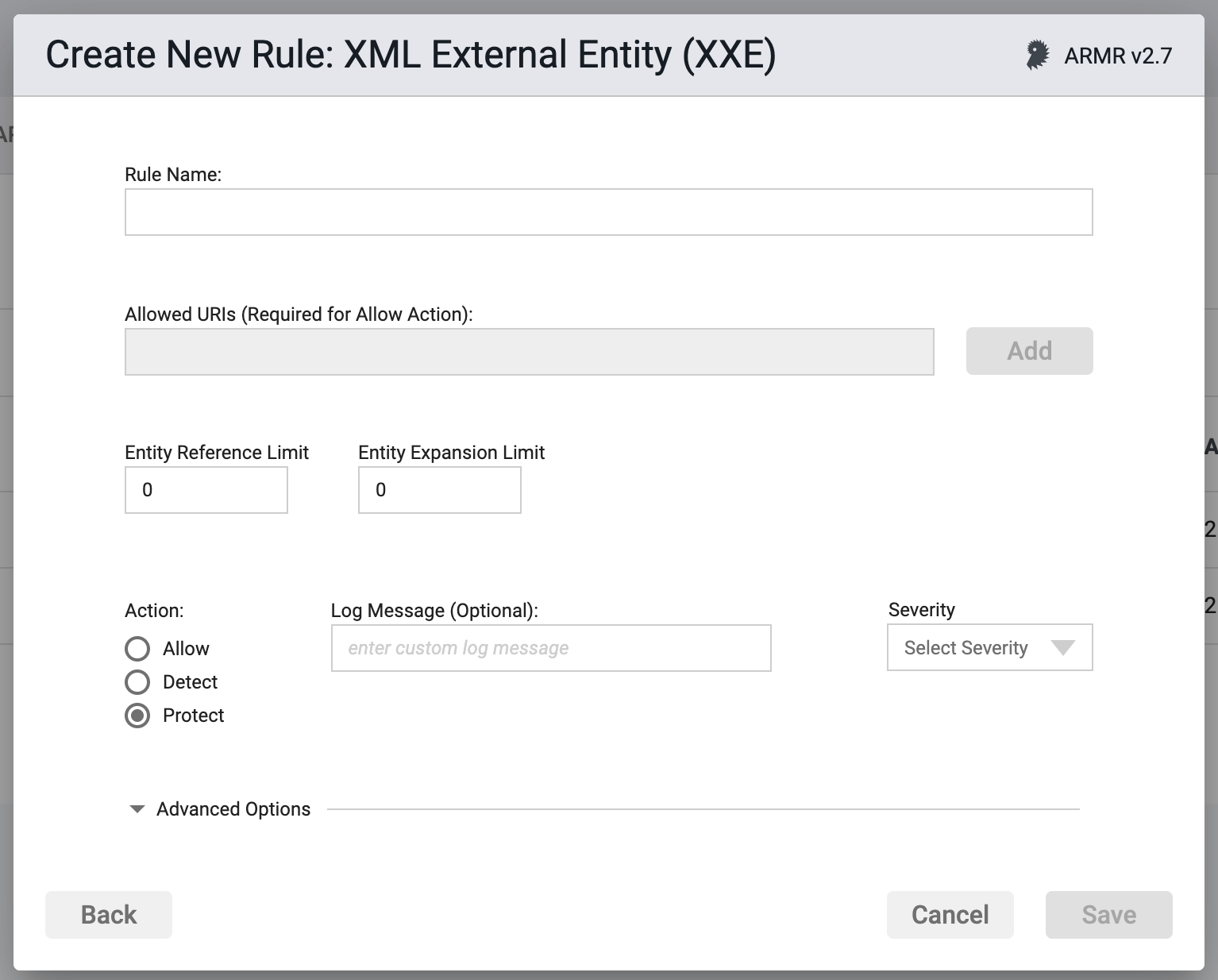The width and height of the screenshot is (1218, 980).
Task: Select the Allow action radio button
Action: tap(137, 649)
